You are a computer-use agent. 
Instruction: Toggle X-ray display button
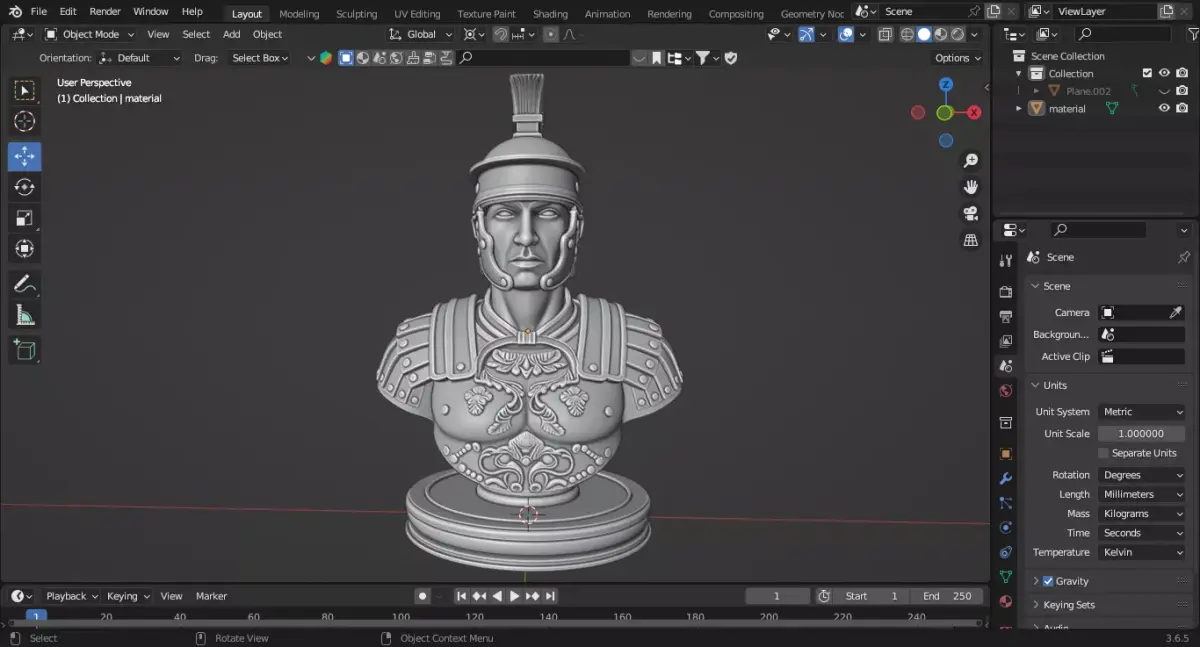pyautogui.click(x=885, y=34)
